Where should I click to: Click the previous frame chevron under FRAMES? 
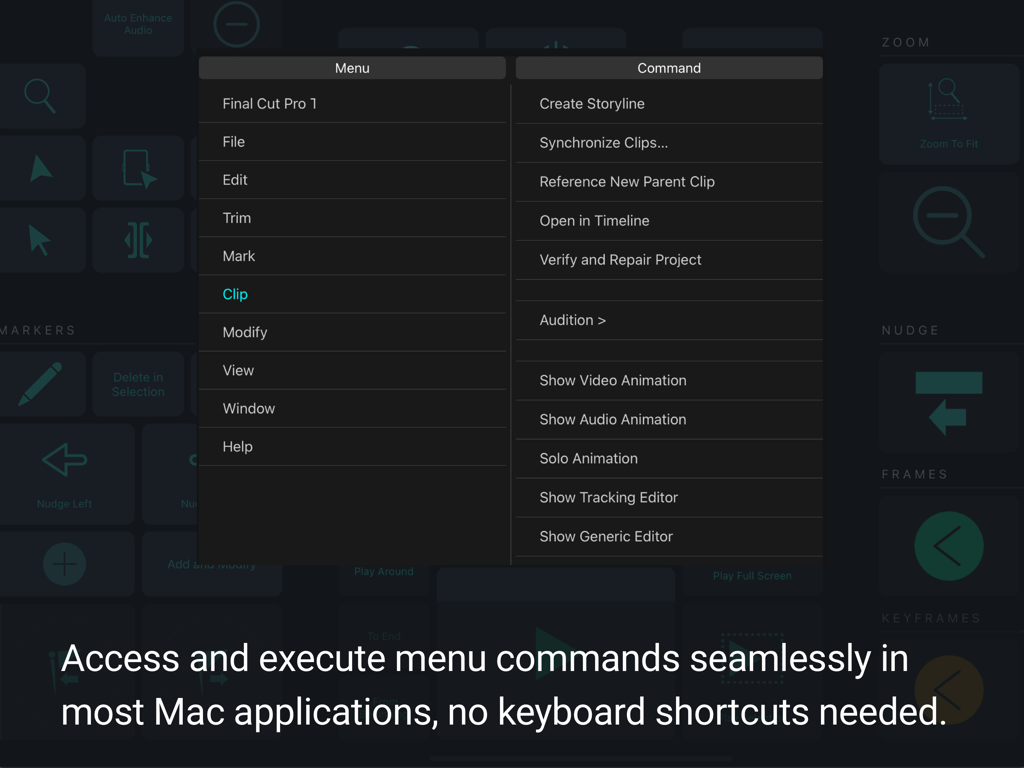click(x=948, y=546)
